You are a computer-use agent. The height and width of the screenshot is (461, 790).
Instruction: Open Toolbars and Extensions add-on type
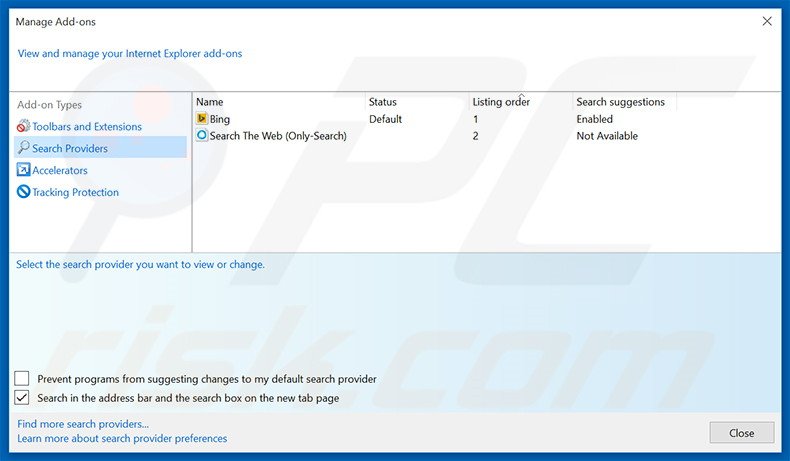click(87, 126)
